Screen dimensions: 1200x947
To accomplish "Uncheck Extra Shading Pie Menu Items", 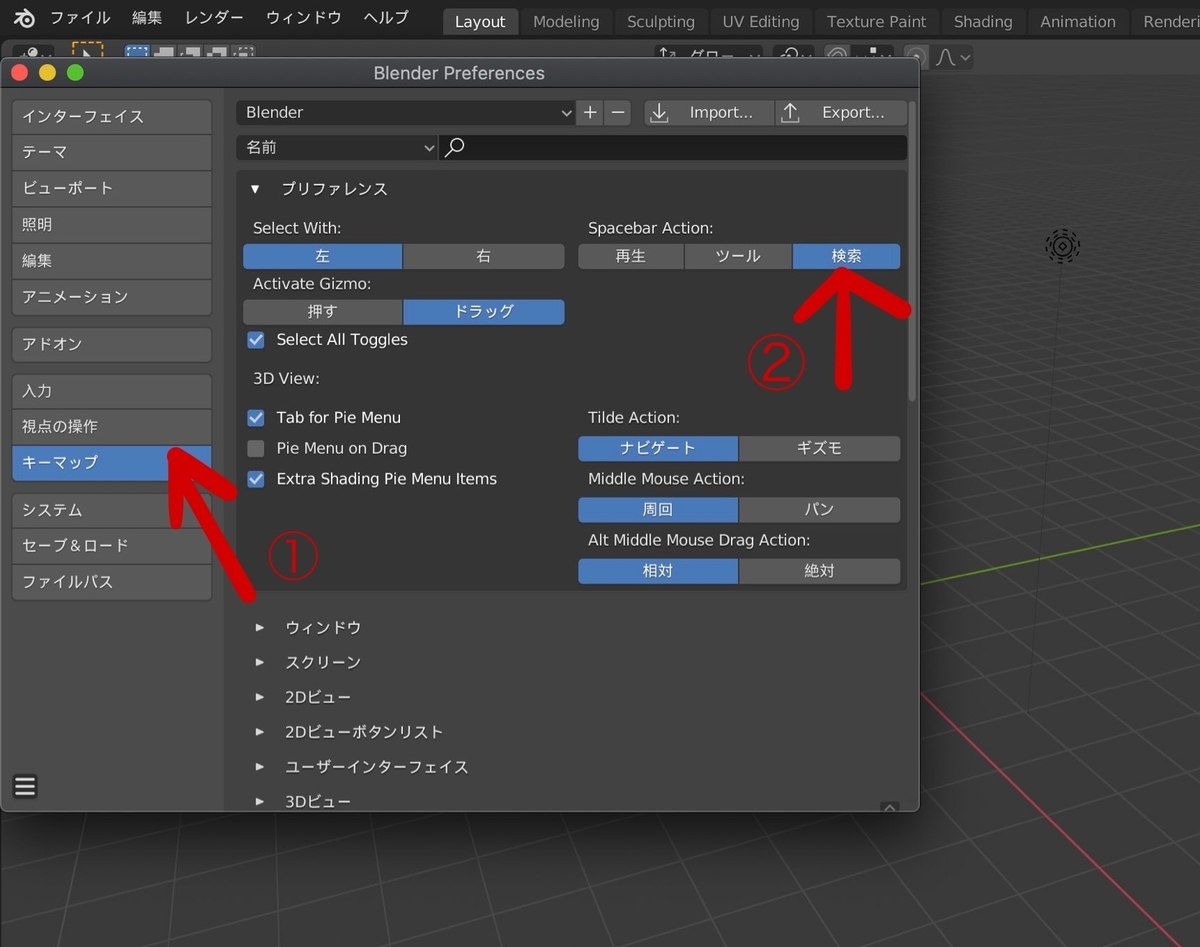I will click(256, 478).
